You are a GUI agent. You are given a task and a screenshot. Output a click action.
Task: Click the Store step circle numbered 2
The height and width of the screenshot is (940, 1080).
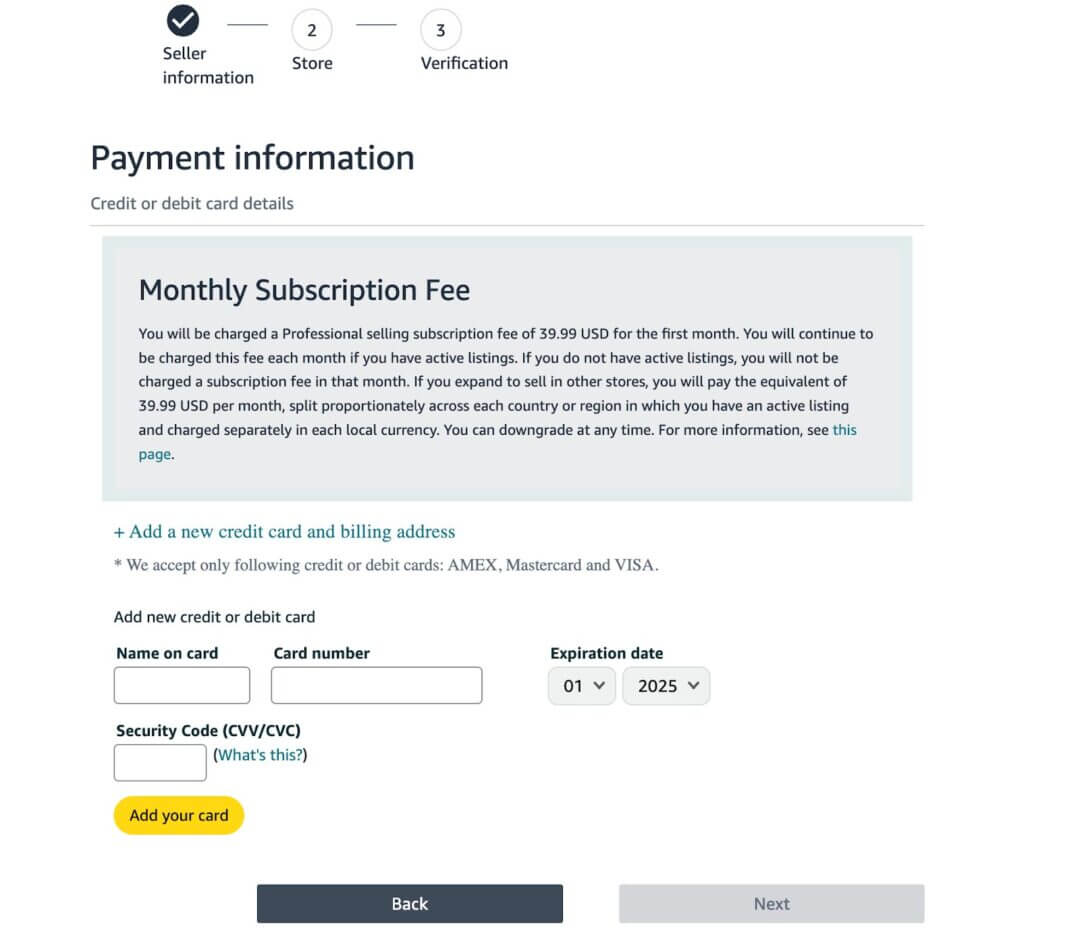click(311, 31)
